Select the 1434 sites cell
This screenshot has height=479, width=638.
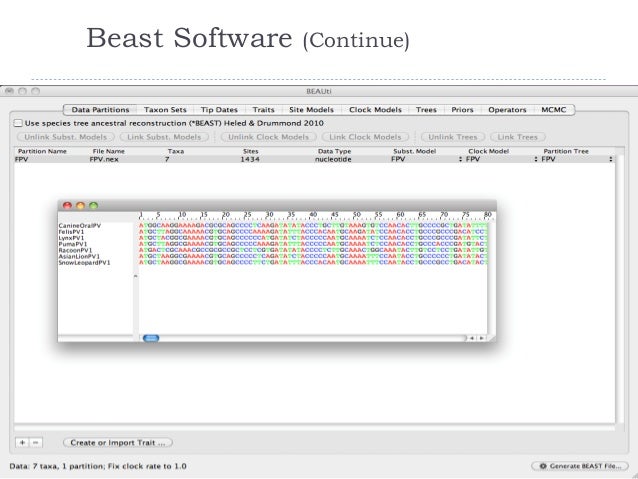pyautogui.click(x=250, y=159)
